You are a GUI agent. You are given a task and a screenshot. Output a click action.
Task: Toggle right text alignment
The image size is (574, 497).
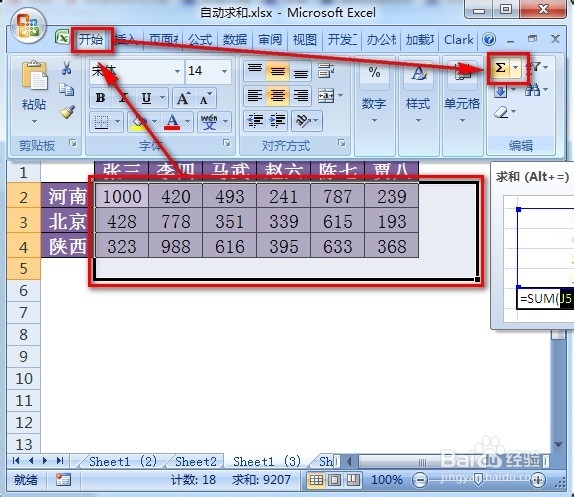tap(301, 96)
